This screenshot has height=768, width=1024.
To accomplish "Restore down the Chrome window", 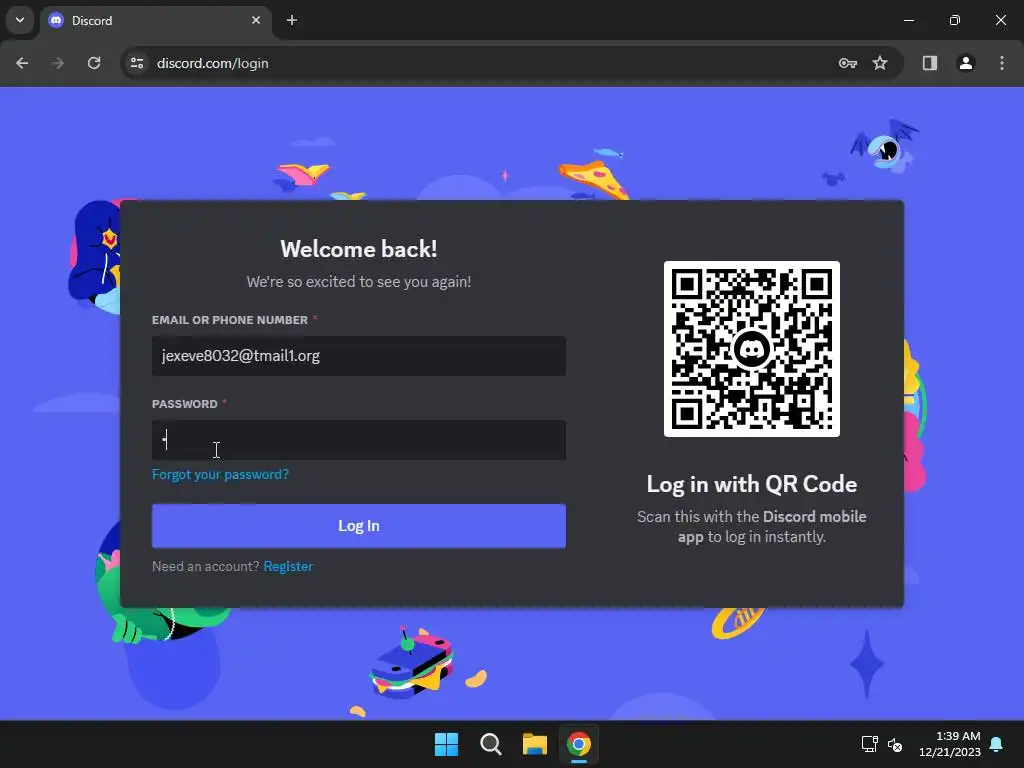I will (955, 20).
